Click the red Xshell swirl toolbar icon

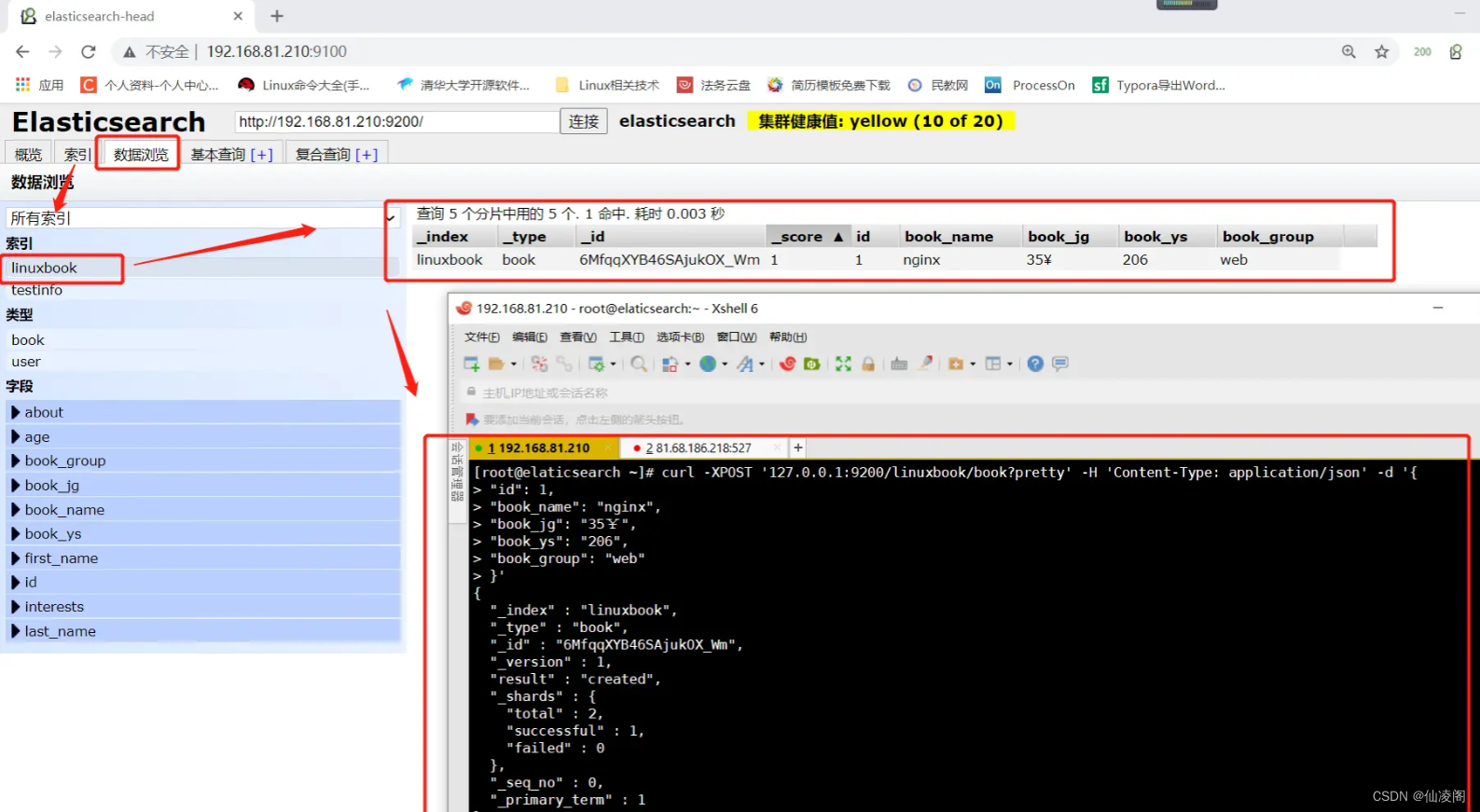point(788,364)
